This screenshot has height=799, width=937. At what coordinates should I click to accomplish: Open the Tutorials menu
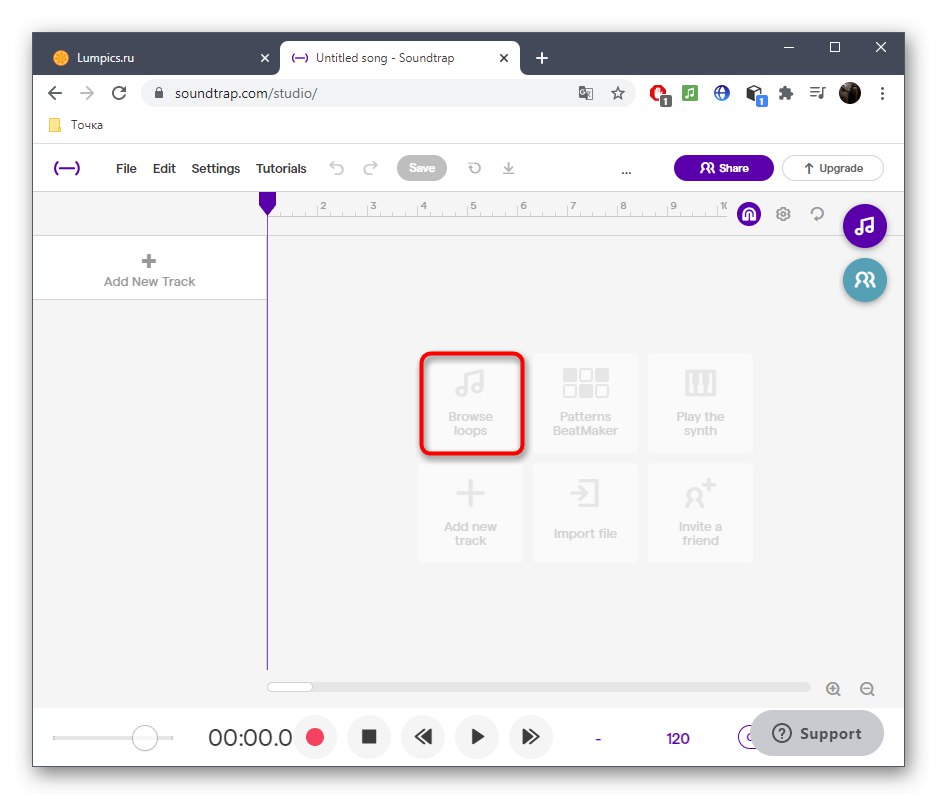281,169
